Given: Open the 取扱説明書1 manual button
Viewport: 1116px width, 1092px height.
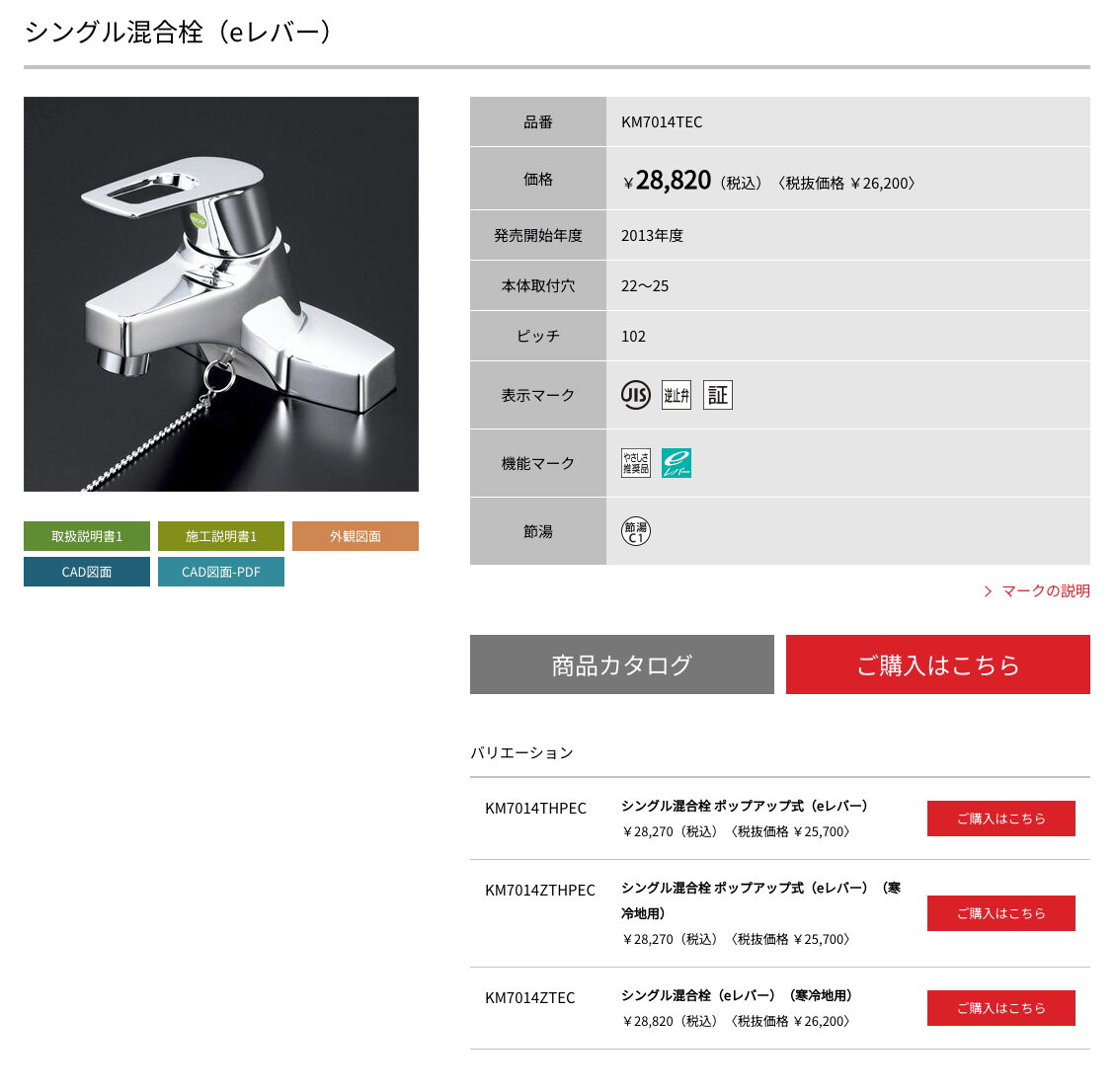Looking at the screenshot, I should point(87,536).
